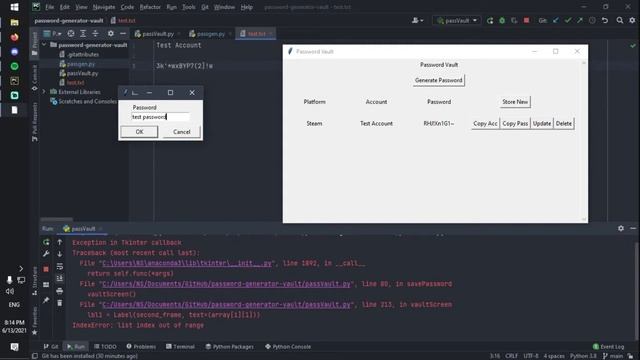This screenshot has width=640, height=360.
Task: Expand all in Project tool window
Action: 83,33
